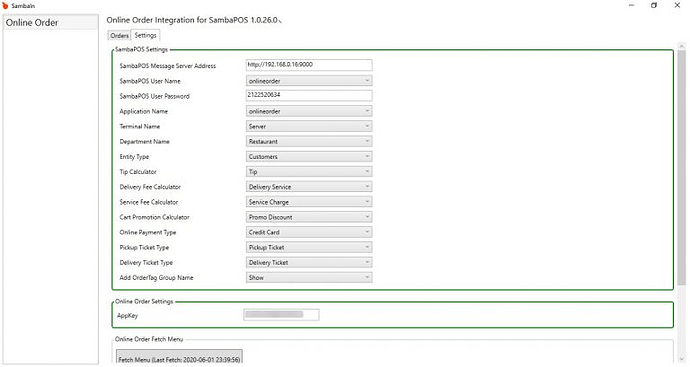Open the Add OrderTag Group Name dropdown
Viewport: 690px width, 367px height.
click(x=309, y=277)
